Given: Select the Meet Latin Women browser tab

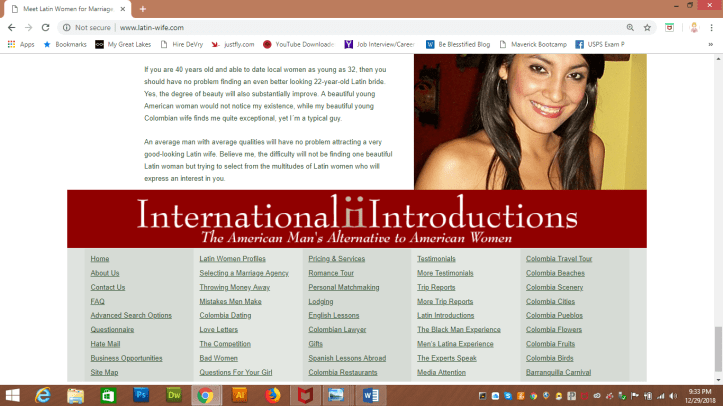Looking at the screenshot, I should coord(68,9).
